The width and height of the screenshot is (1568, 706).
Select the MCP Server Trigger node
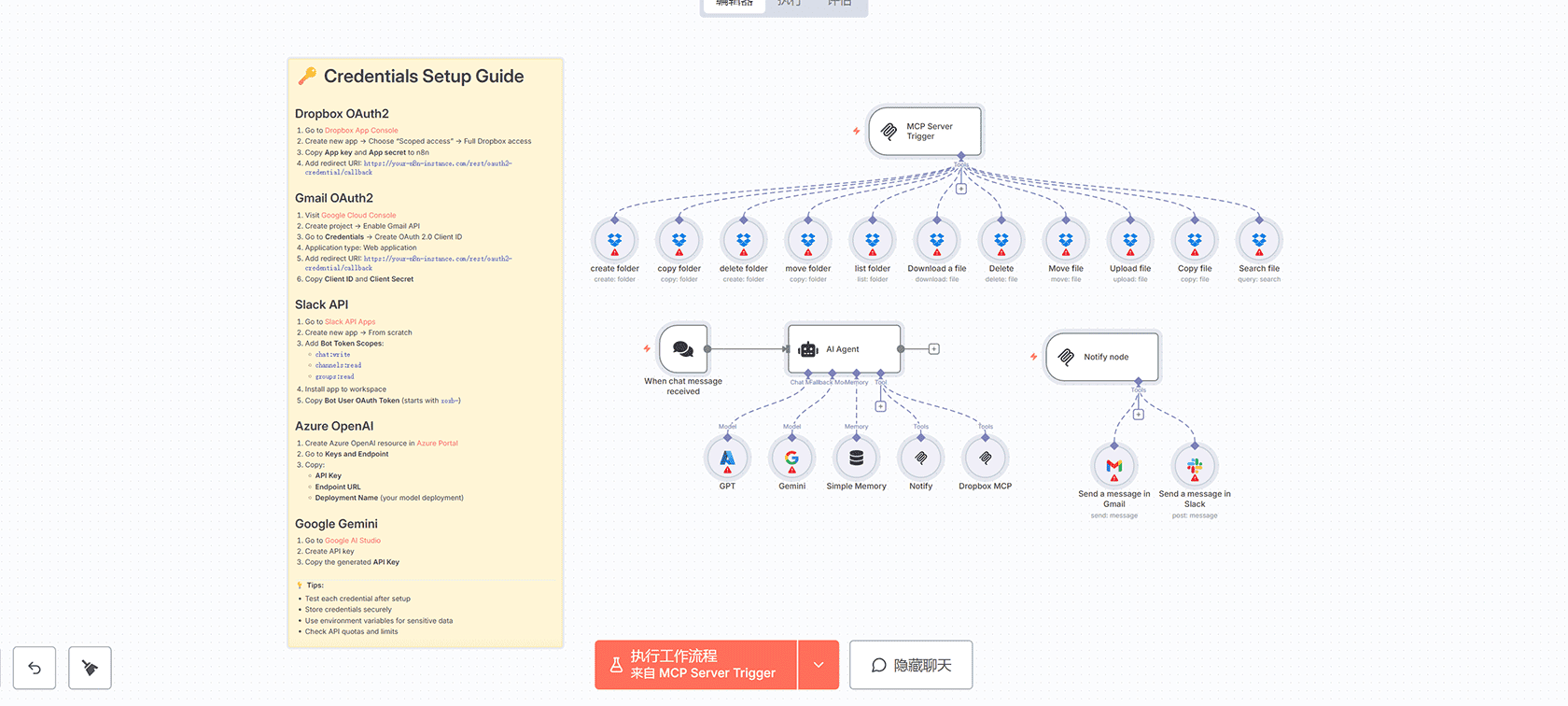(924, 132)
